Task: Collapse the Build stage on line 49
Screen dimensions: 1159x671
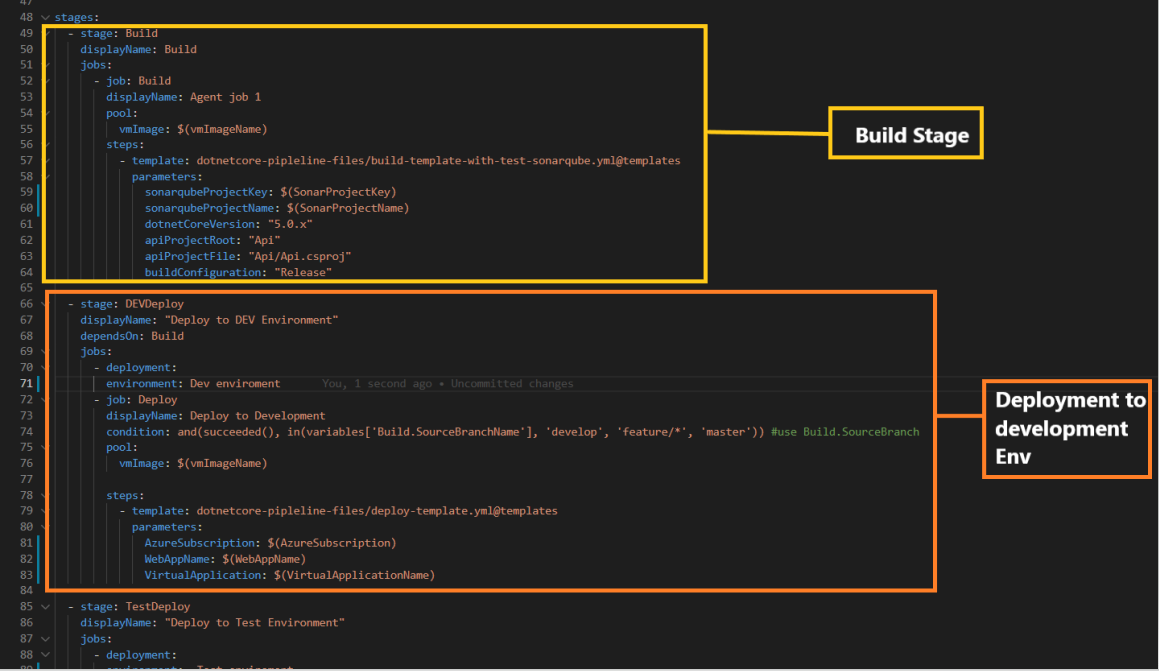Action: (x=44, y=33)
